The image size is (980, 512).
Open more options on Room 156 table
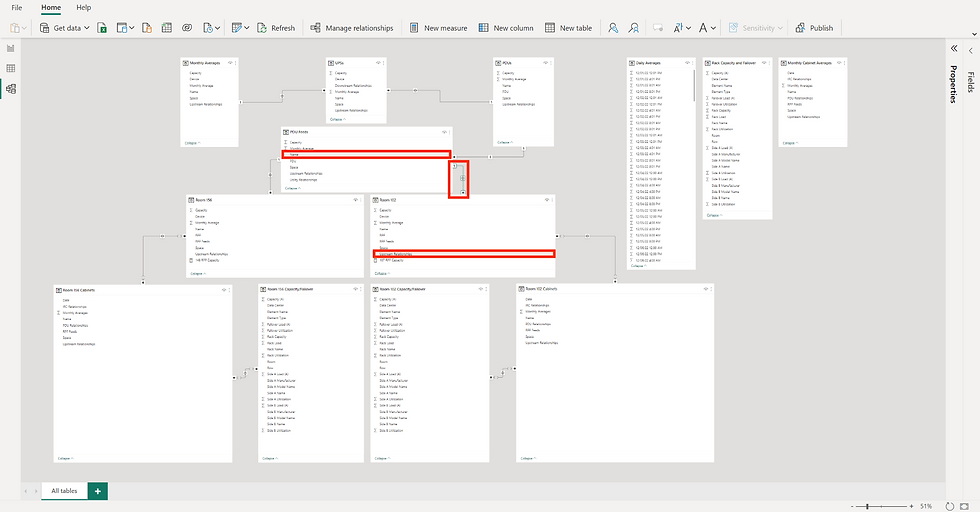coord(361,200)
